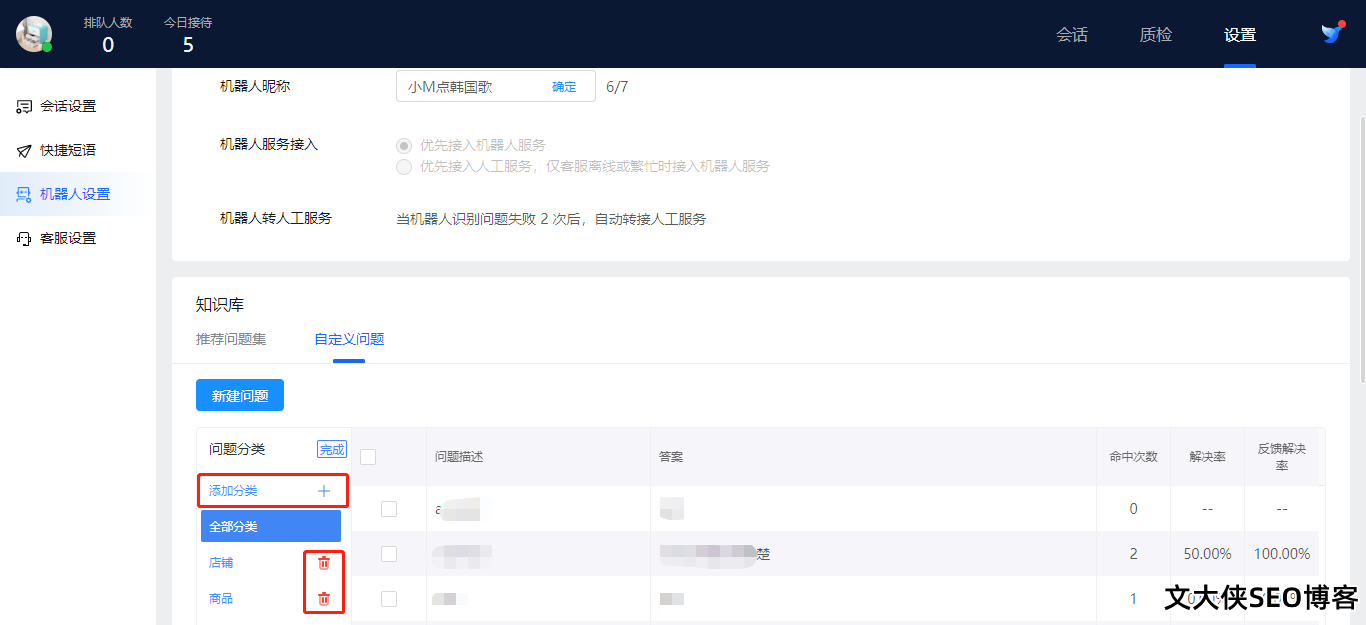1366x625 pixels.
Task: Open hit count link showing 1
Action: 1134,598
